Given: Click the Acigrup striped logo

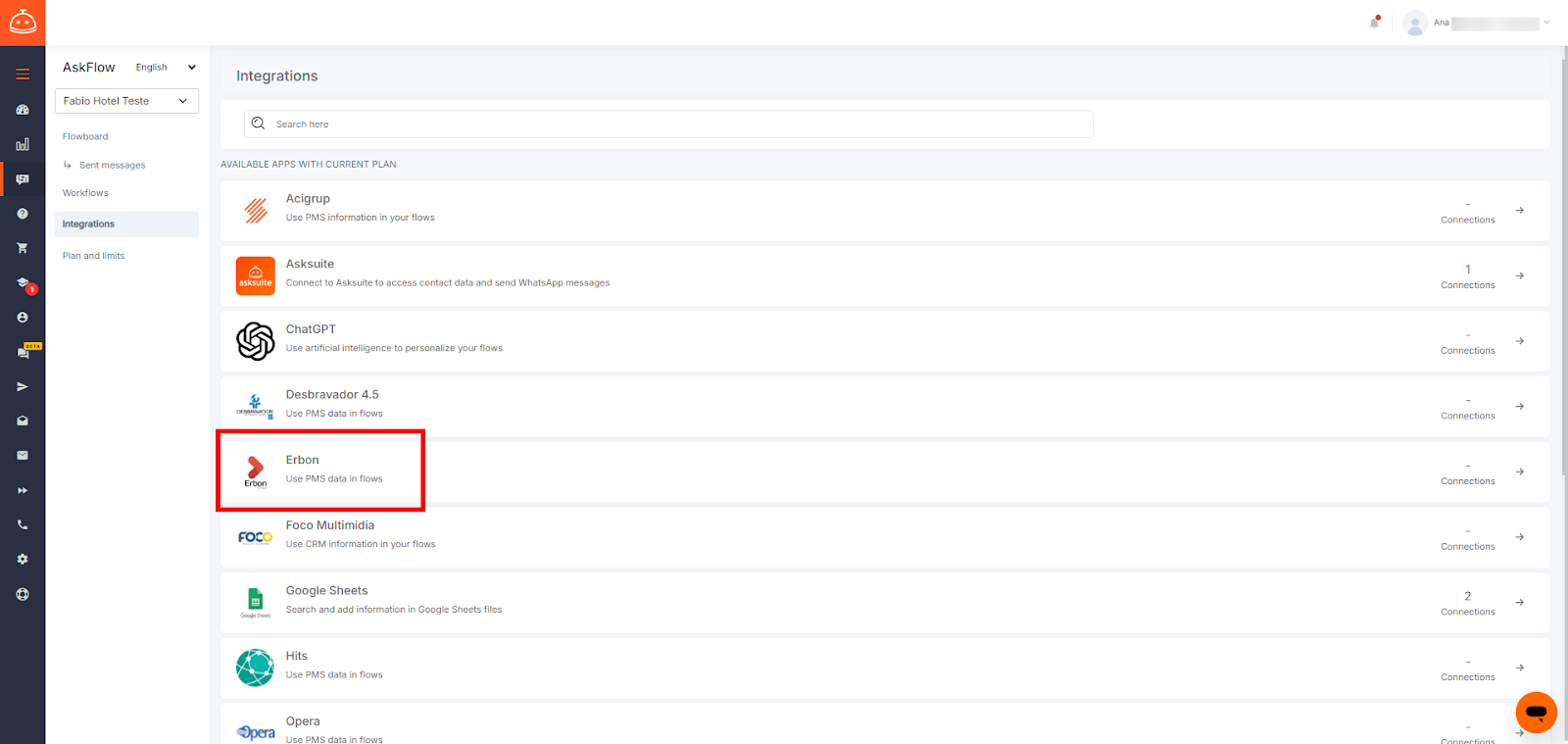Looking at the screenshot, I should click(x=256, y=210).
